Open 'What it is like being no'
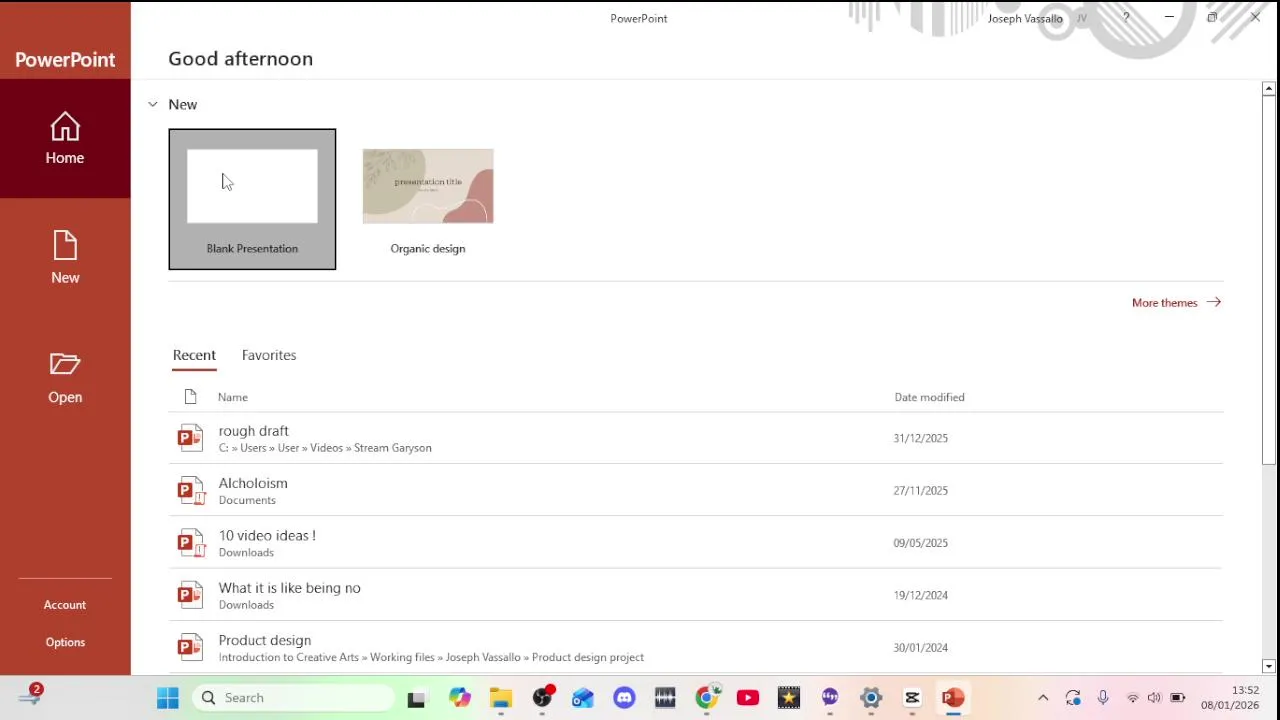Image resolution: width=1280 pixels, height=720 pixels. click(695, 595)
